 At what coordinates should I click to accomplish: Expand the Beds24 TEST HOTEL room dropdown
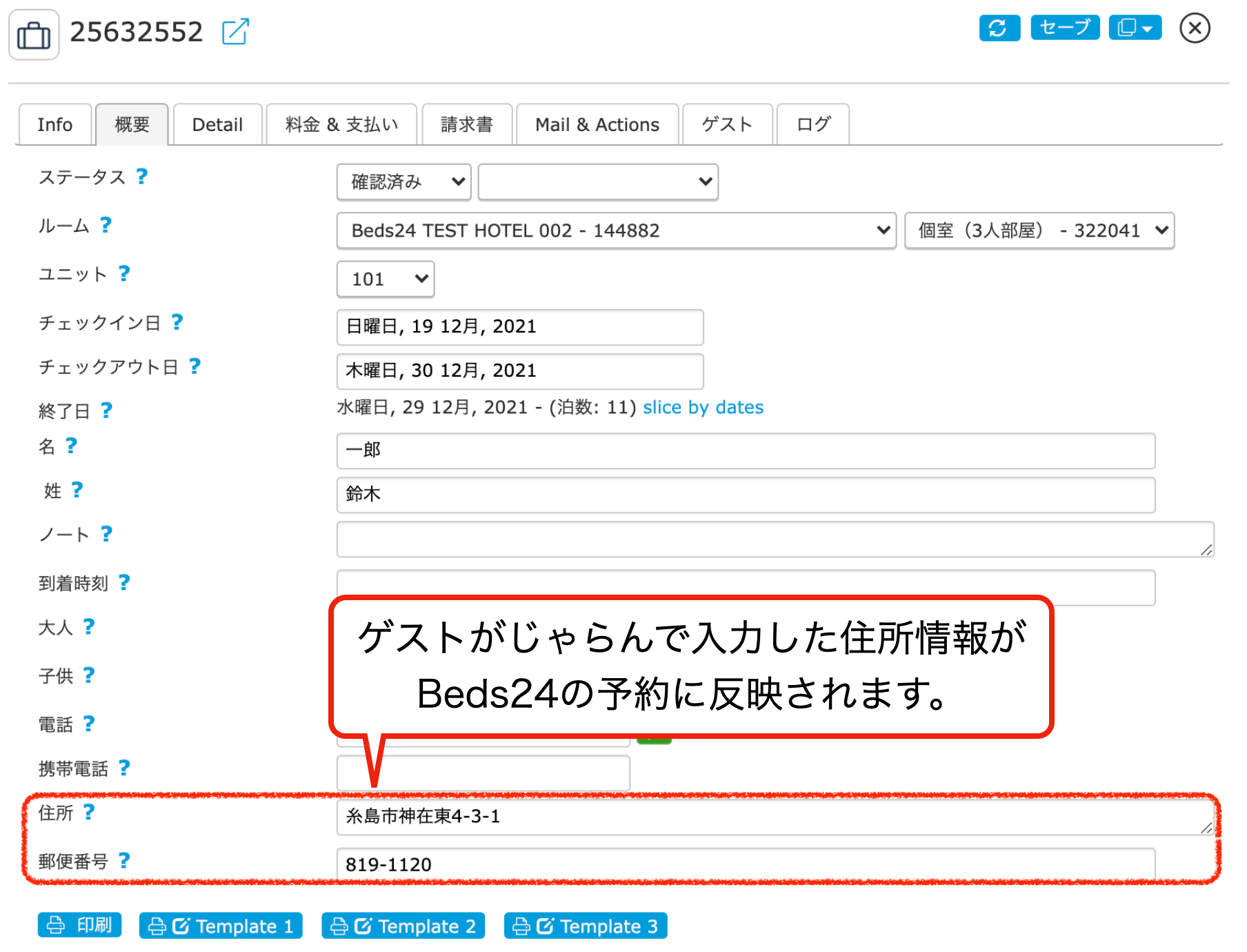pos(616,230)
